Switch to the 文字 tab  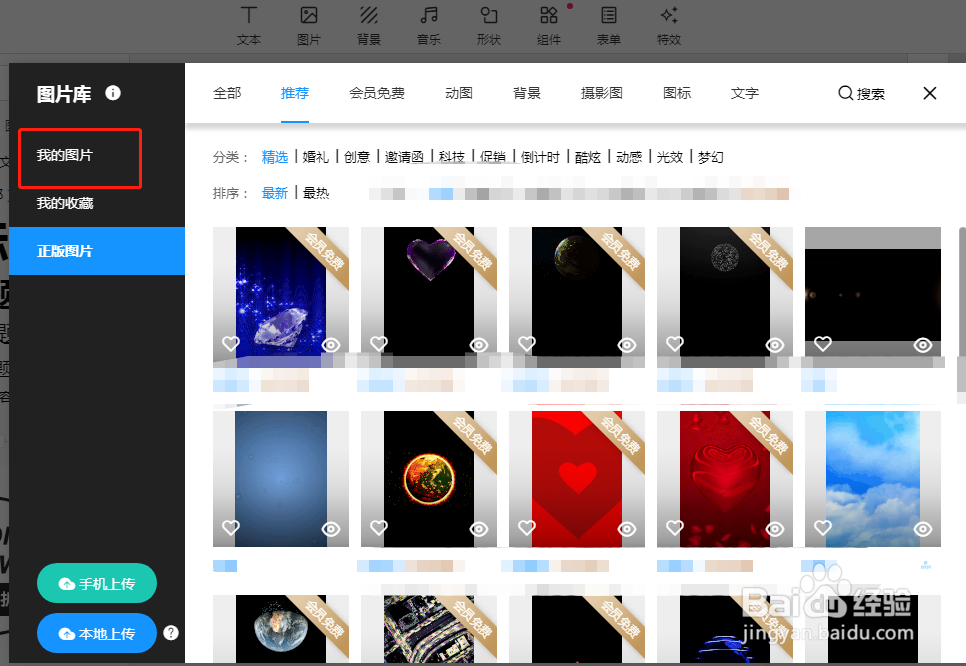tap(744, 93)
